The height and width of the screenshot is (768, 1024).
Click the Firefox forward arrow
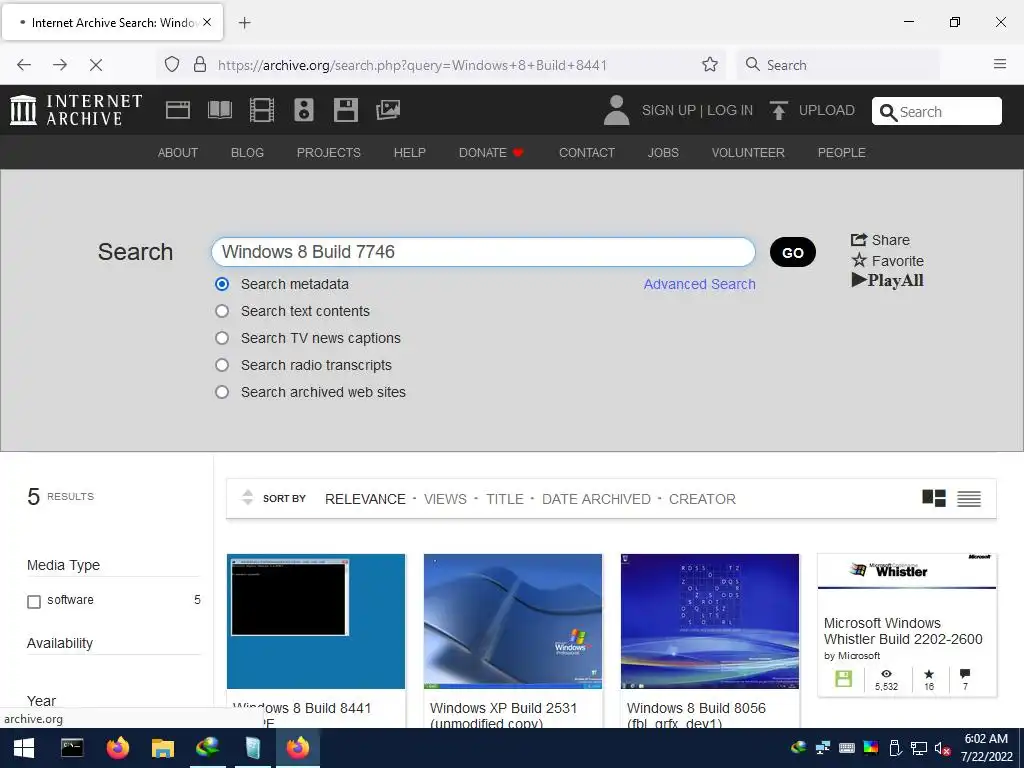click(x=60, y=65)
